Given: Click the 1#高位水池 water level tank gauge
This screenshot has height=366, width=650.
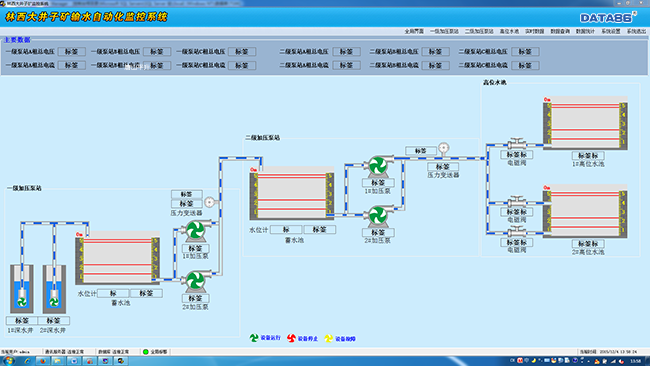Looking at the screenshot, I should pyautogui.click(x=585, y=124).
